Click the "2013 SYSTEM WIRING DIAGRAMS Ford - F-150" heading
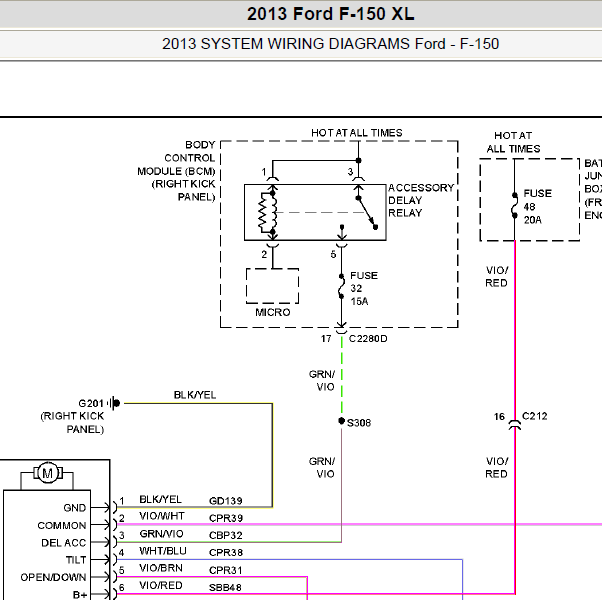602x600 pixels. point(330,44)
